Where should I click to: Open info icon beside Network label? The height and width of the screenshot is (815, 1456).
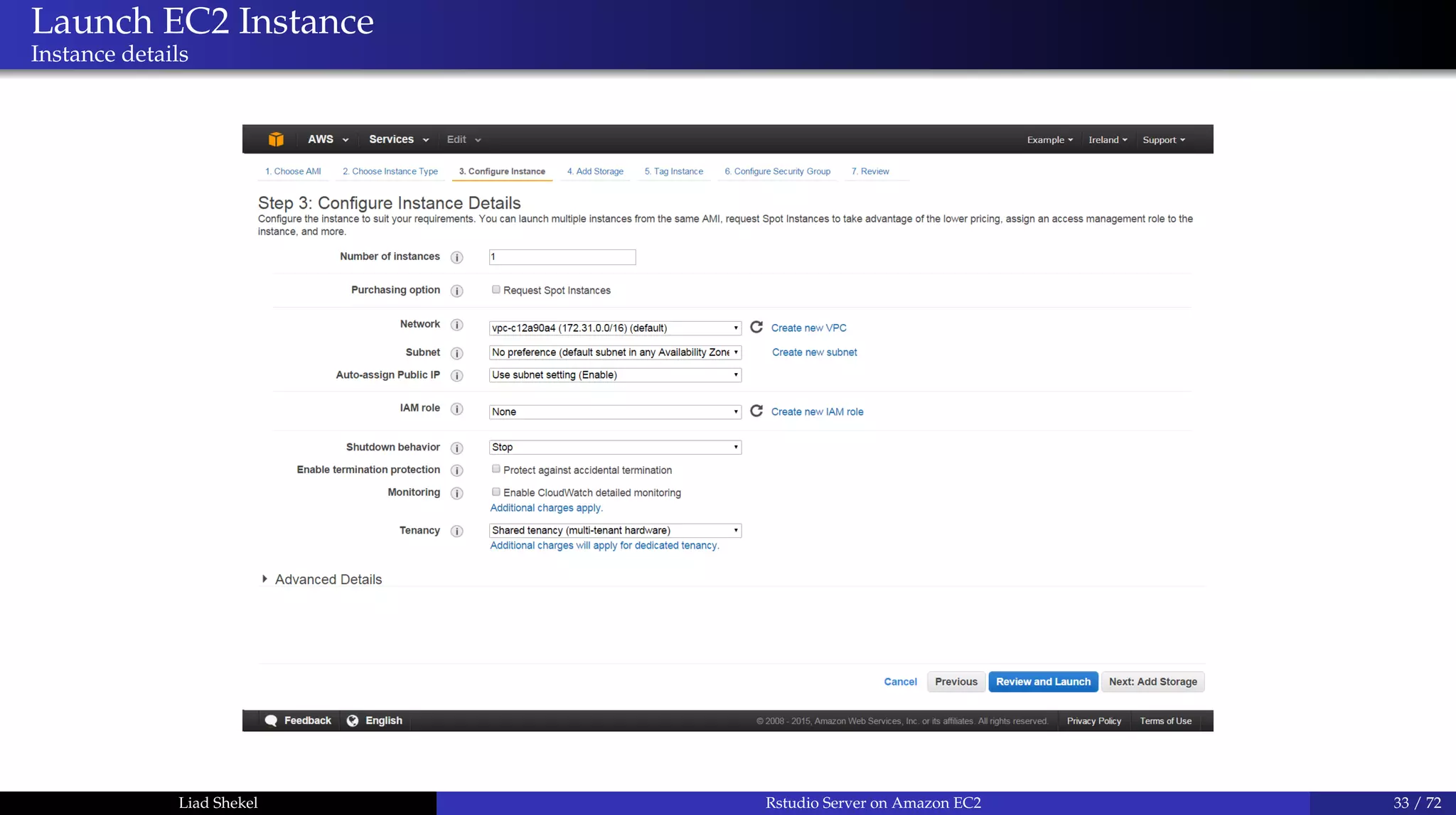(457, 325)
